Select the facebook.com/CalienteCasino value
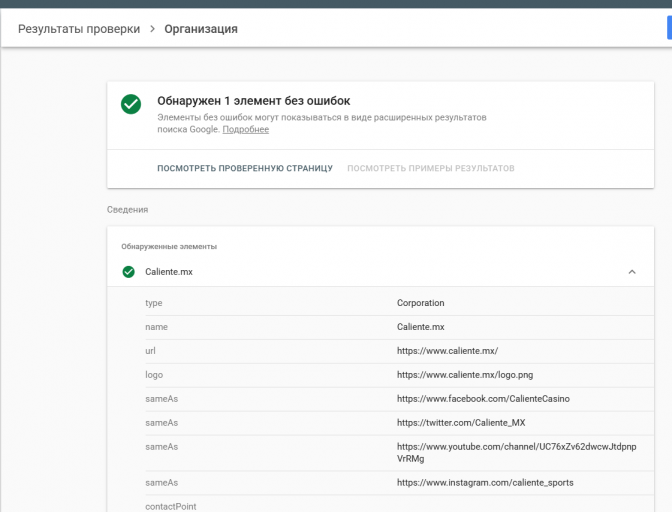The height and width of the screenshot is (512, 672). coord(483,399)
